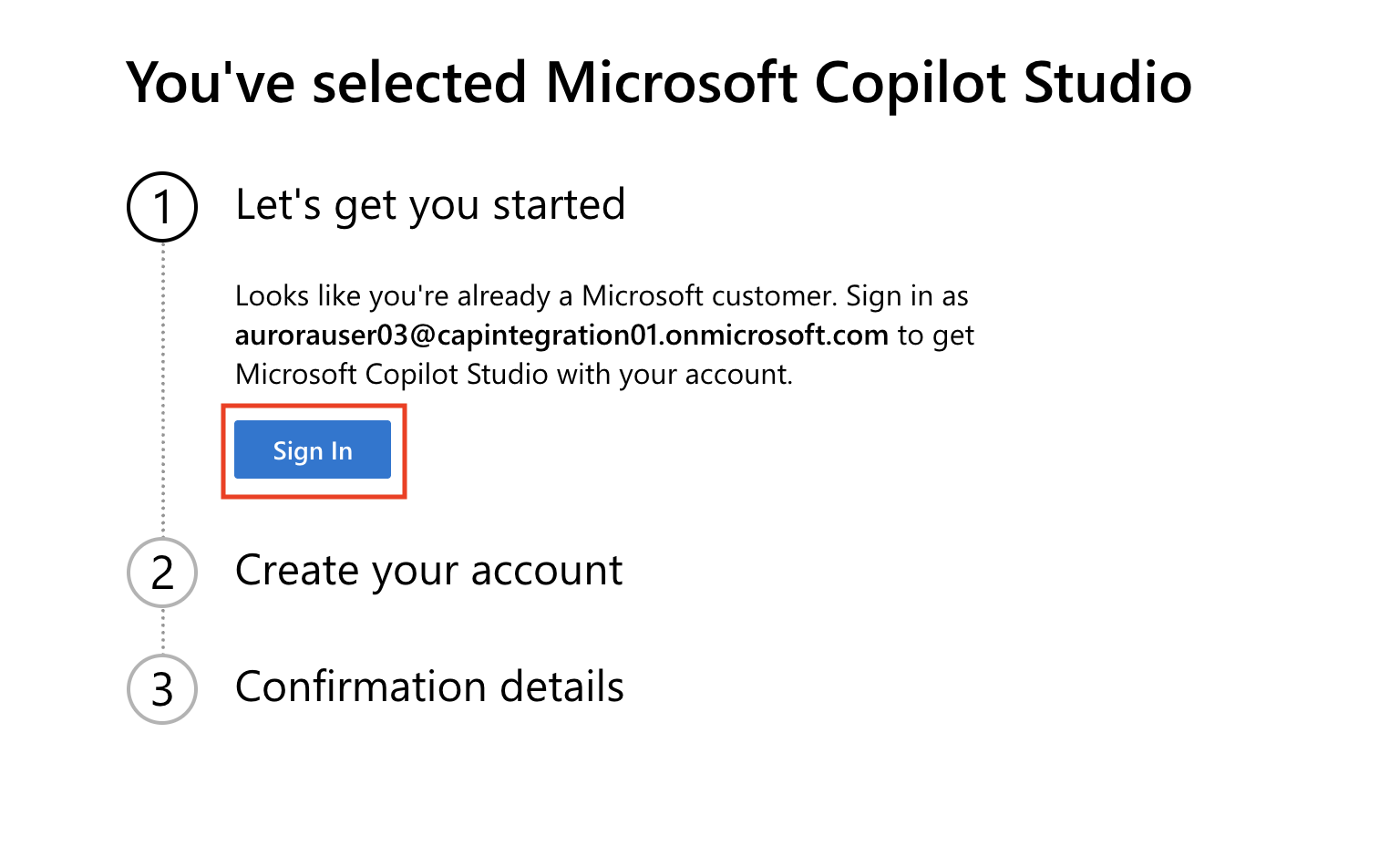Screen dimensions: 1400x857
Task: Click the red-highlighted Sign In area
Action: click(x=313, y=449)
